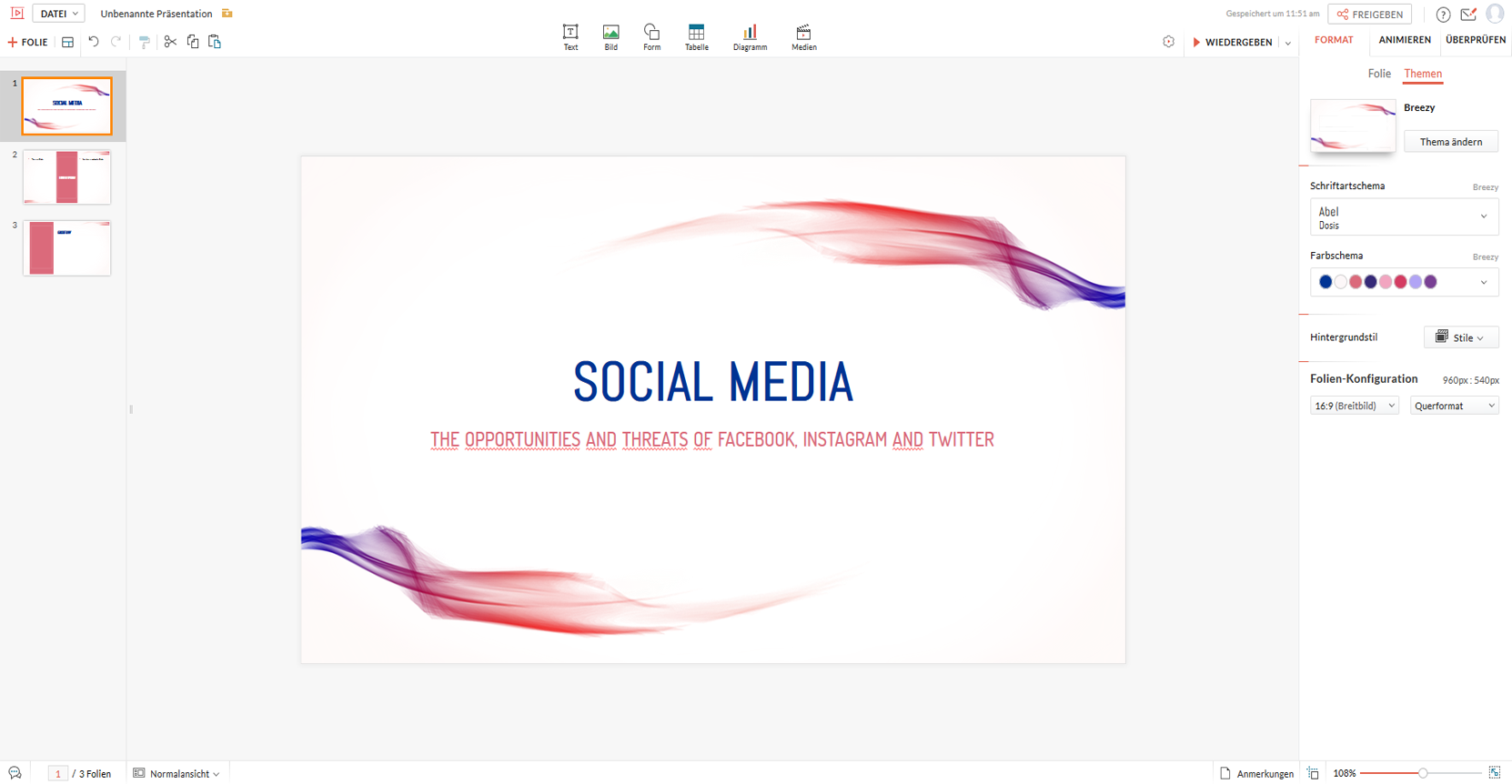
Task: Click the SOCIAL MEDIA slide title
Action: pos(713,382)
